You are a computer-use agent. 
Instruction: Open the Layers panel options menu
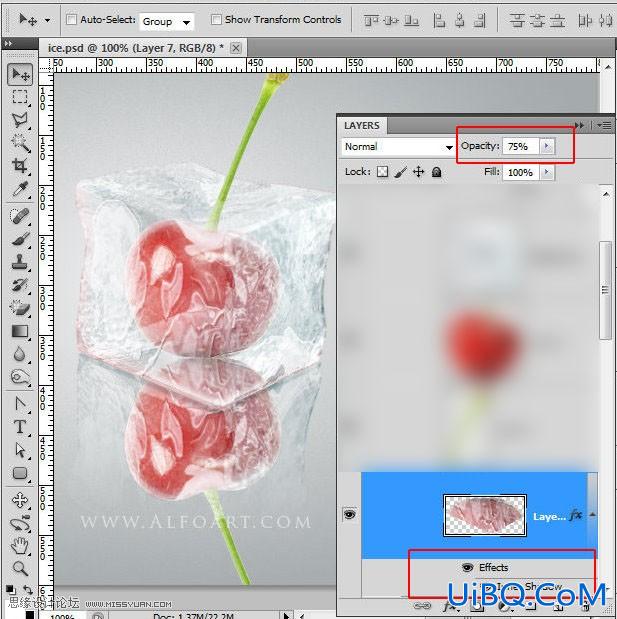(x=605, y=126)
